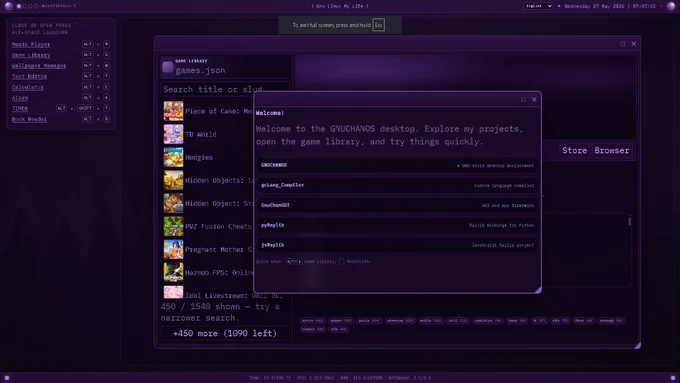Viewport: 680px width, 383px height.
Task: Select TB World game thumbnail
Action: tap(173, 134)
